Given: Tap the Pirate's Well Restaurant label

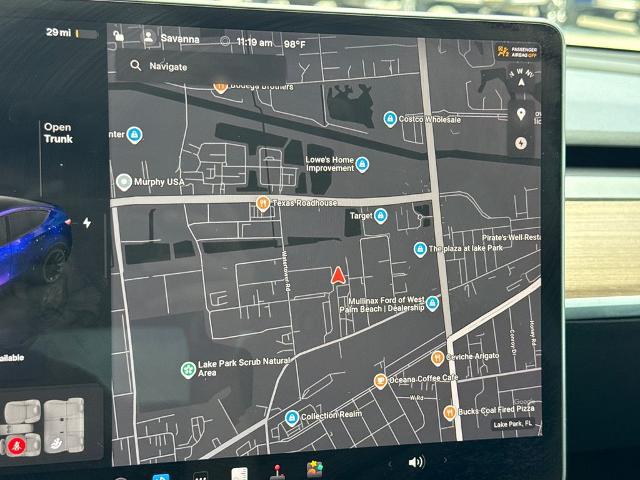Looking at the screenshot, I should 511,237.
